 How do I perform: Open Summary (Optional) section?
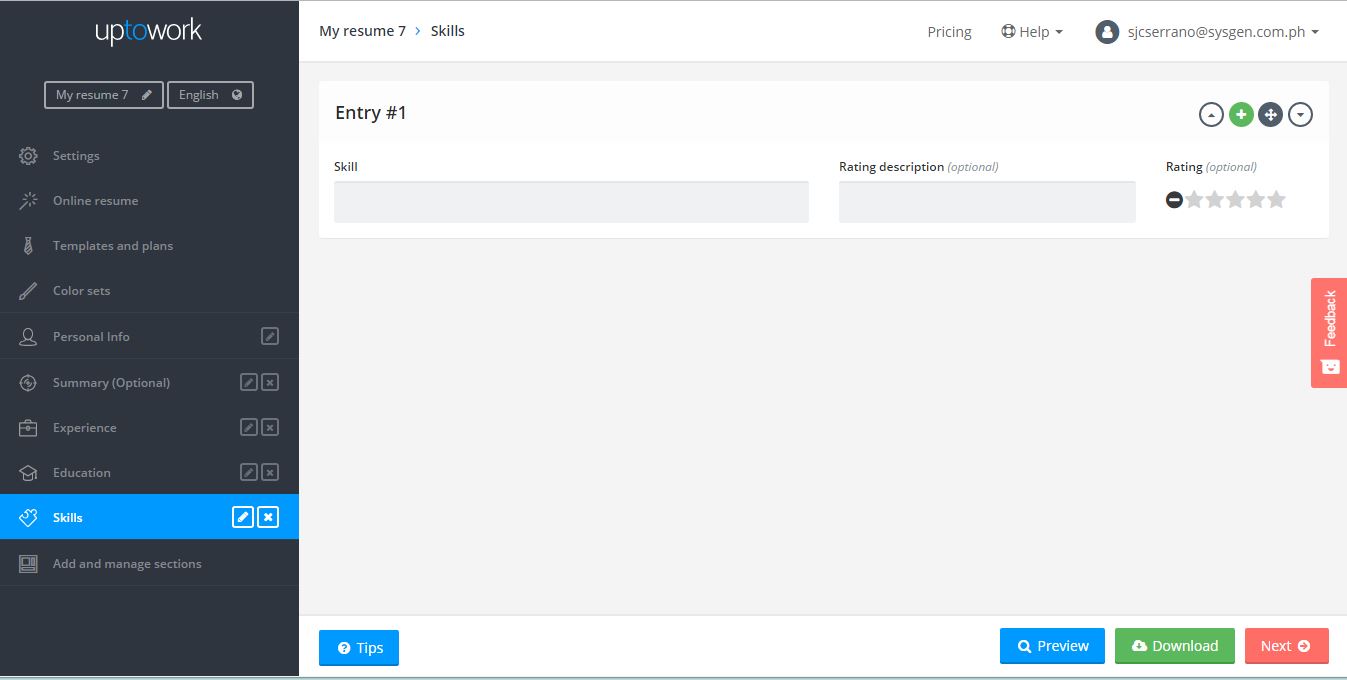149,383
